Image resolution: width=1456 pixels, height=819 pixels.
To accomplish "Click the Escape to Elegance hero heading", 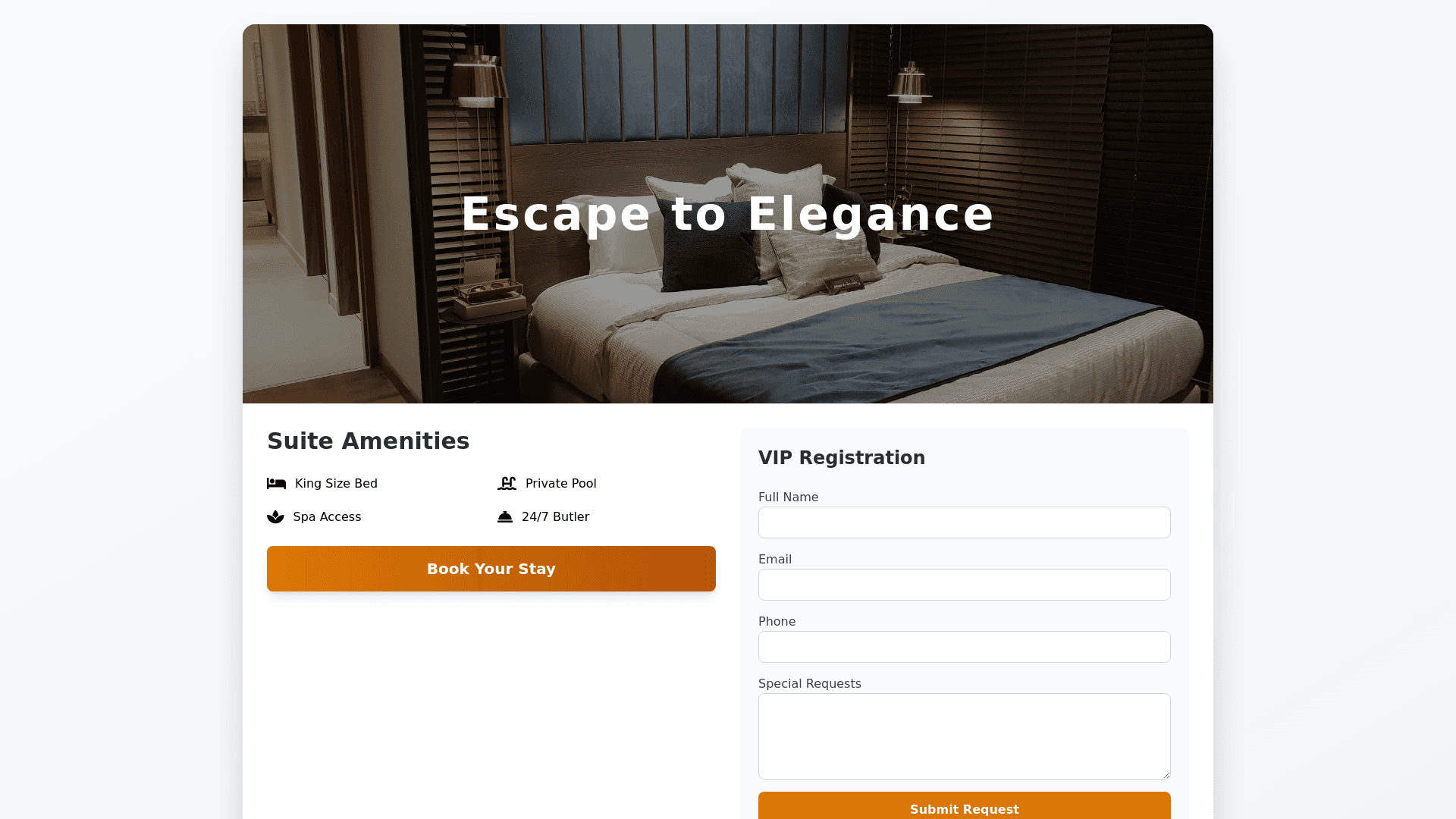I will click(728, 214).
